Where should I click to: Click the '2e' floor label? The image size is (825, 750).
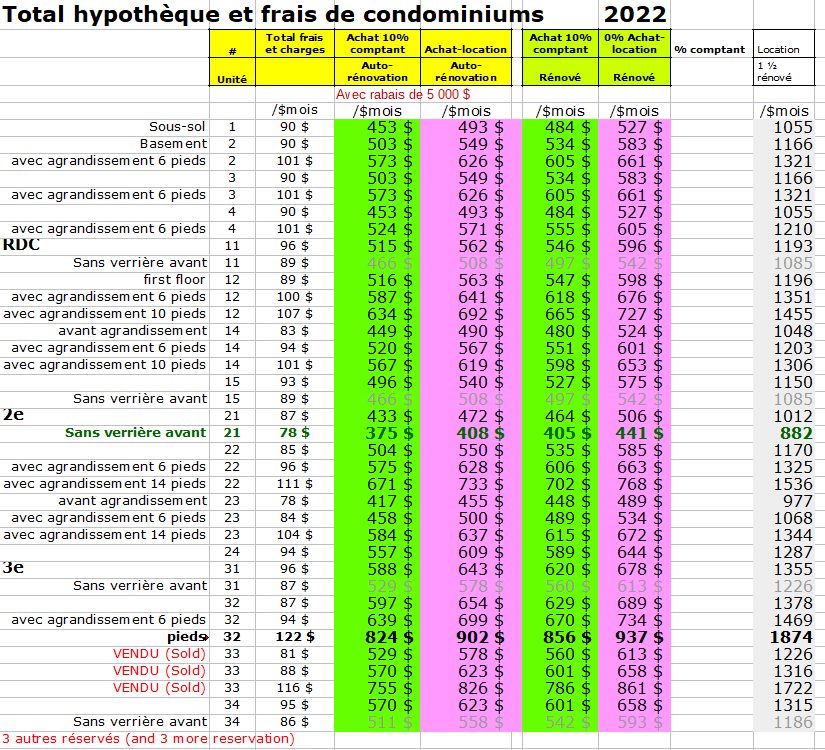tap(13, 415)
